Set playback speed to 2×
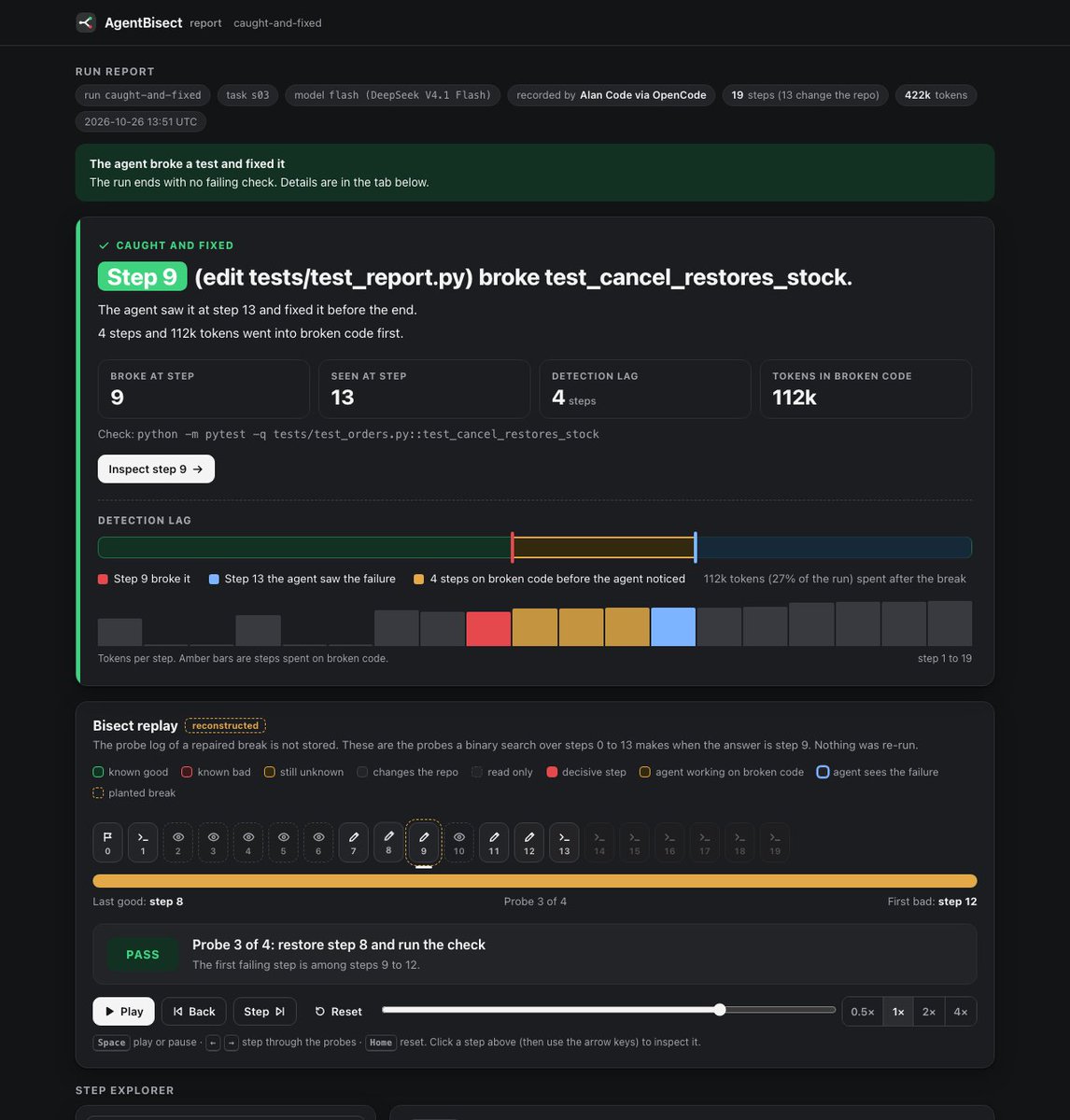Screen dimensions: 1070x1120 (x=929, y=1012)
